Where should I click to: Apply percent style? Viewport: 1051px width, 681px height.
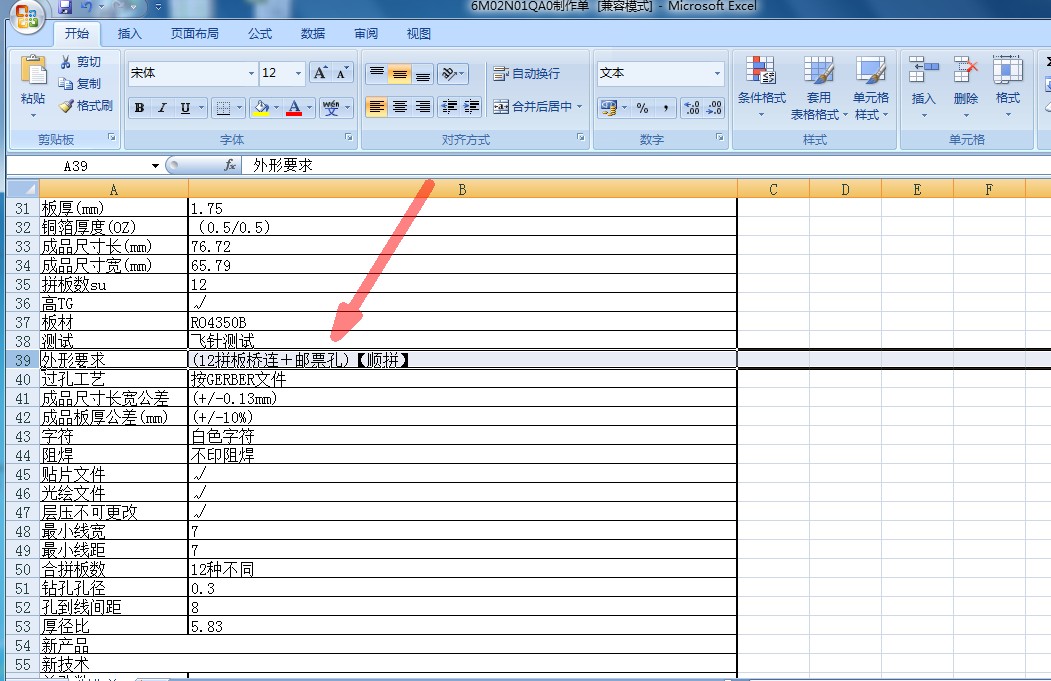(x=643, y=107)
